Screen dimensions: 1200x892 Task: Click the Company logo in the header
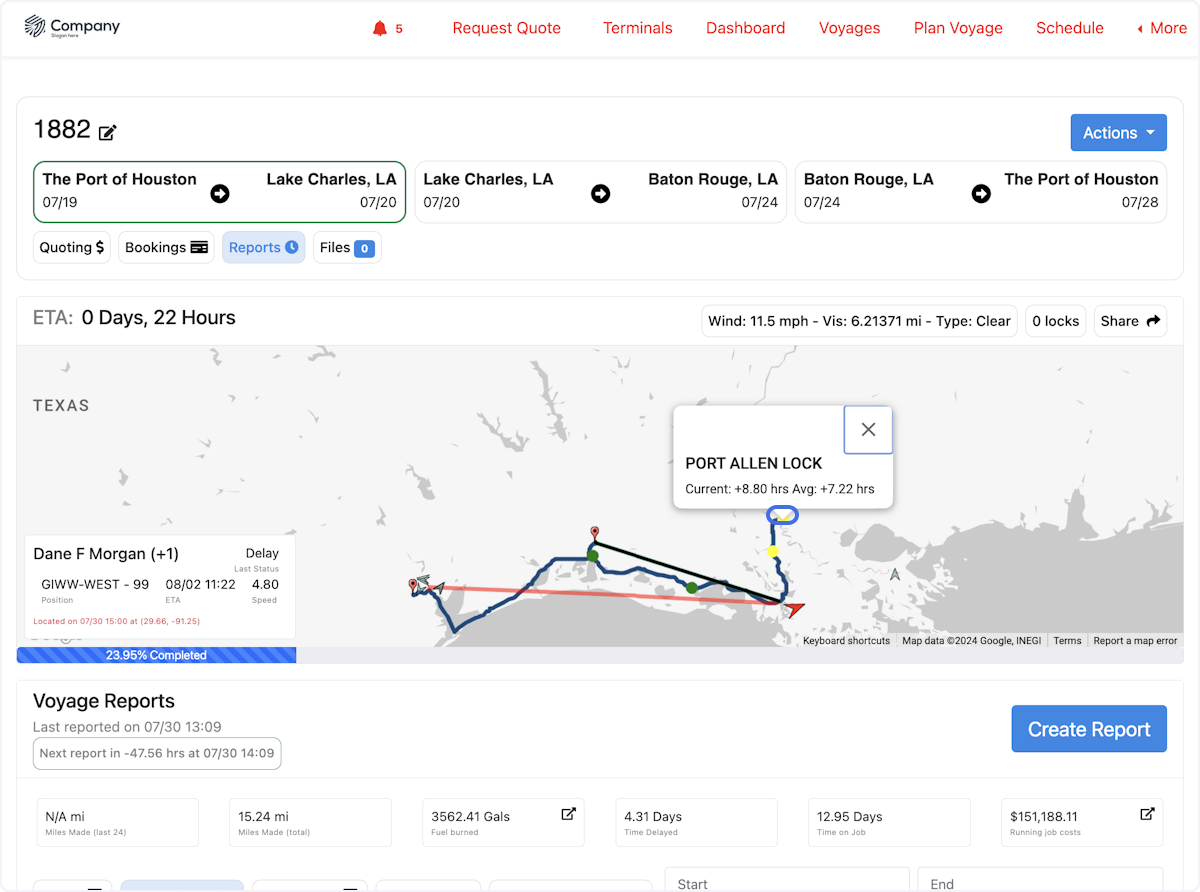point(72,27)
